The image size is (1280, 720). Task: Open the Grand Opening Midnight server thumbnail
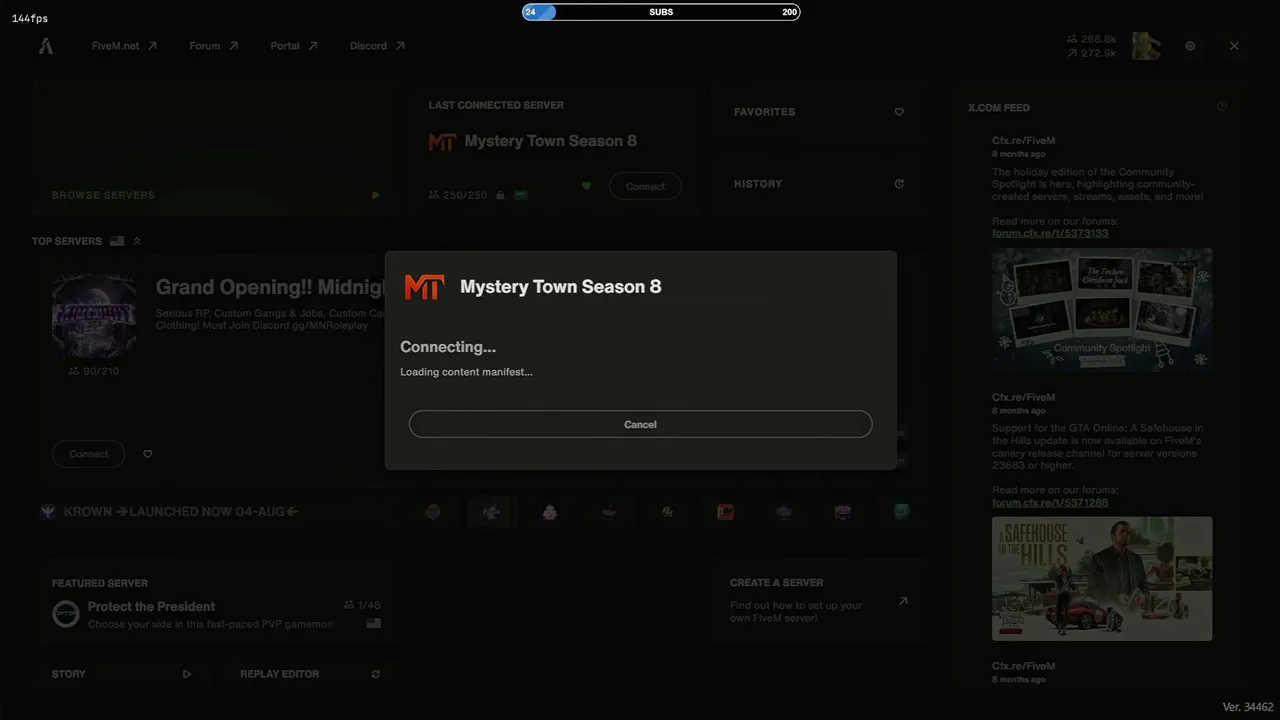click(x=94, y=315)
